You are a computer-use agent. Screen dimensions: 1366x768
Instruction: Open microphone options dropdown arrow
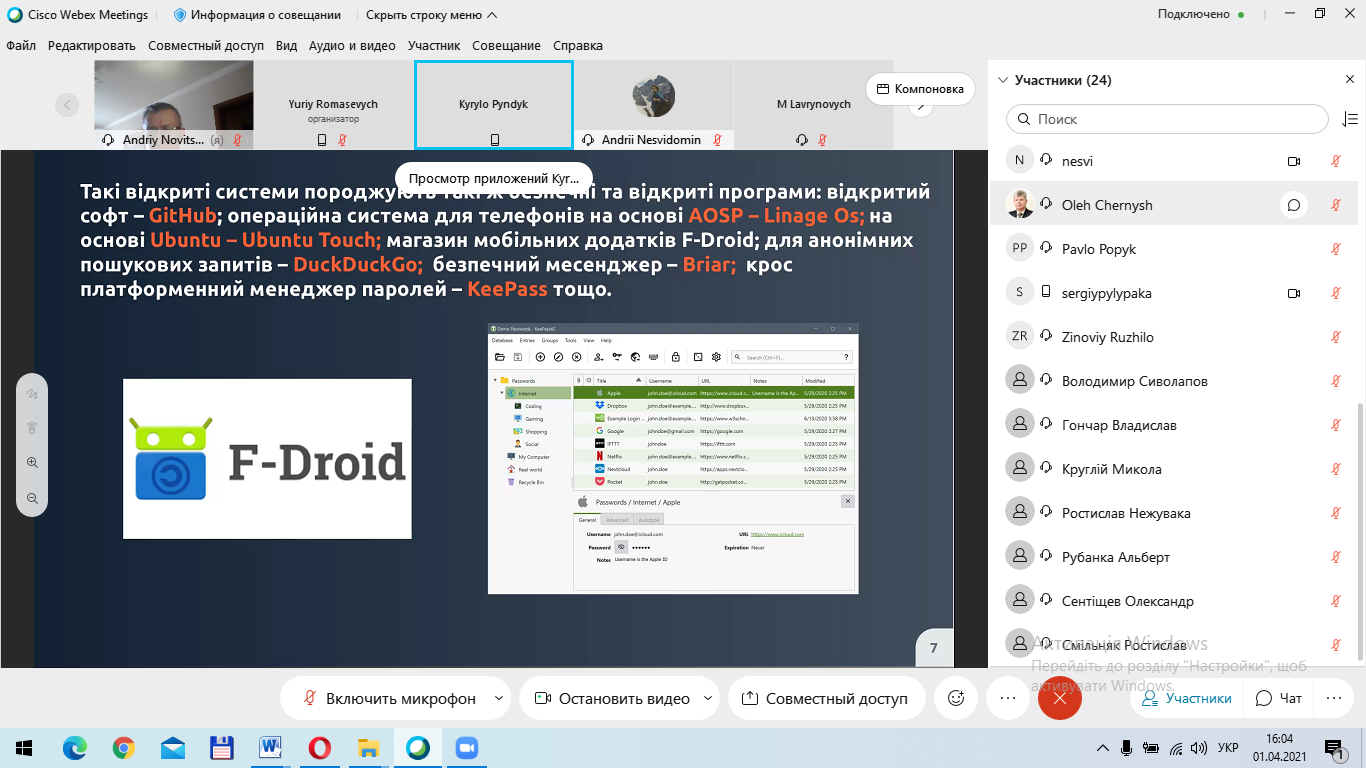point(500,698)
